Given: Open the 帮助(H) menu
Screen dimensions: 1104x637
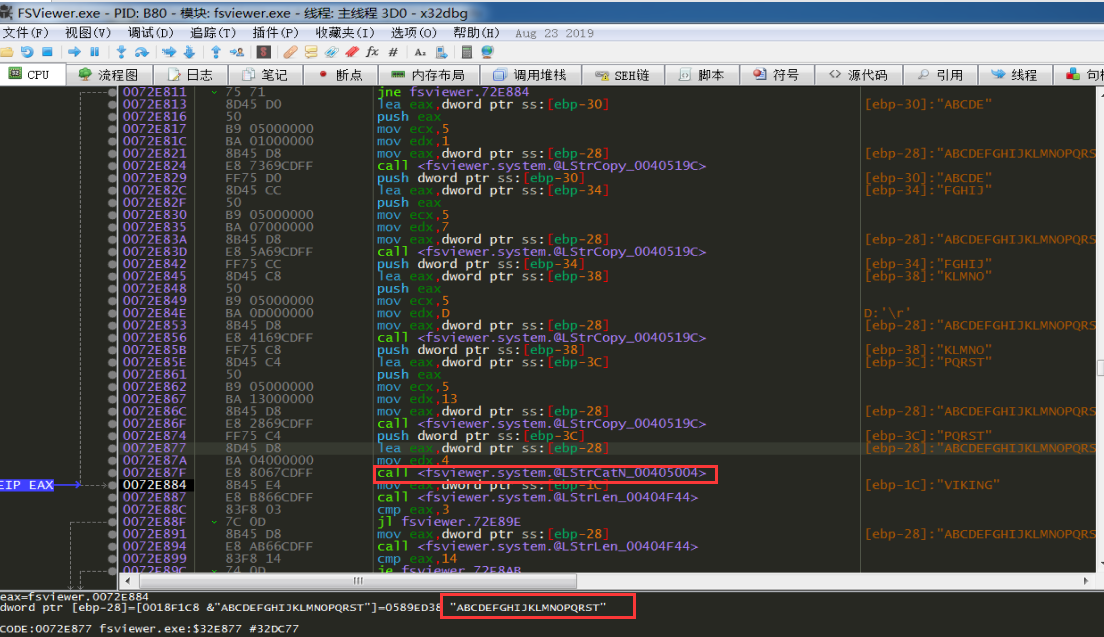Looking at the screenshot, I should click(476, 32).
